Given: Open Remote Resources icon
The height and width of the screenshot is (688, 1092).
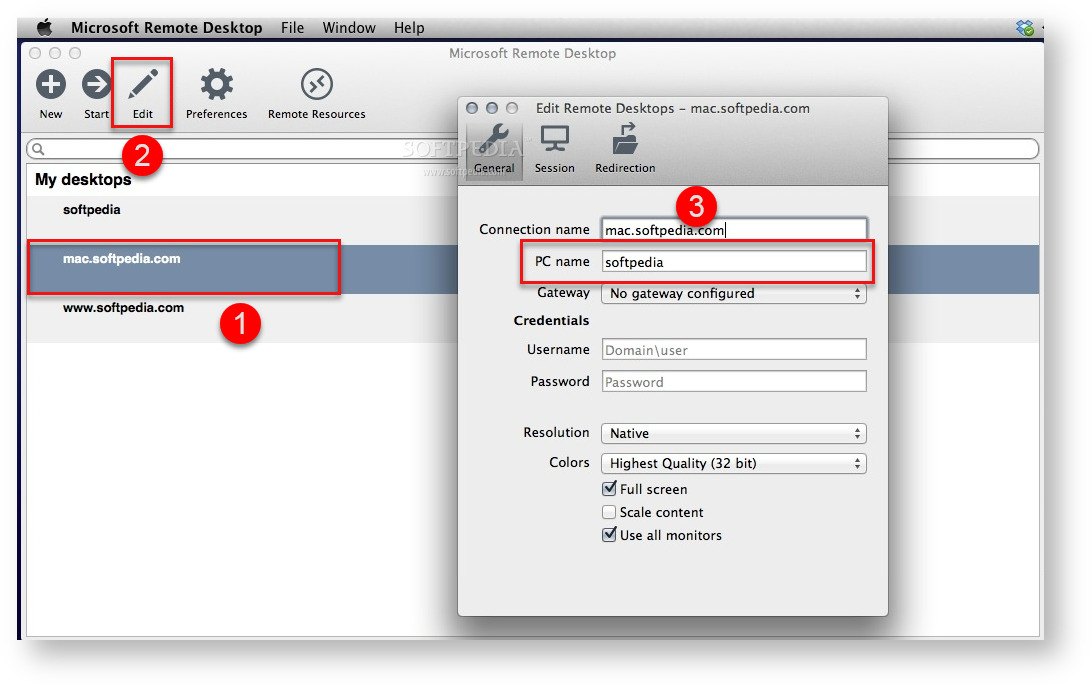Looking at the screenshot, I should pos(316,85).
